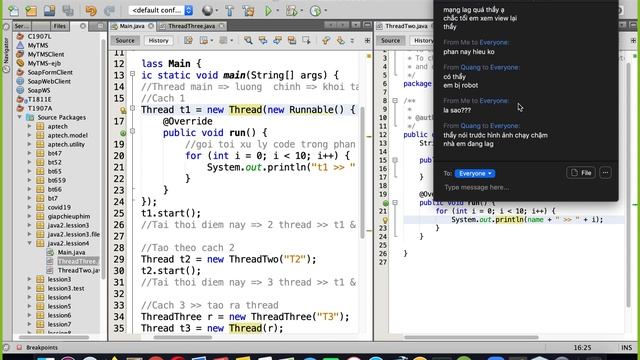Screen dimensions: 640x360
Task: Open the Ser... (Services) panel tab
Action: [22, 26]
